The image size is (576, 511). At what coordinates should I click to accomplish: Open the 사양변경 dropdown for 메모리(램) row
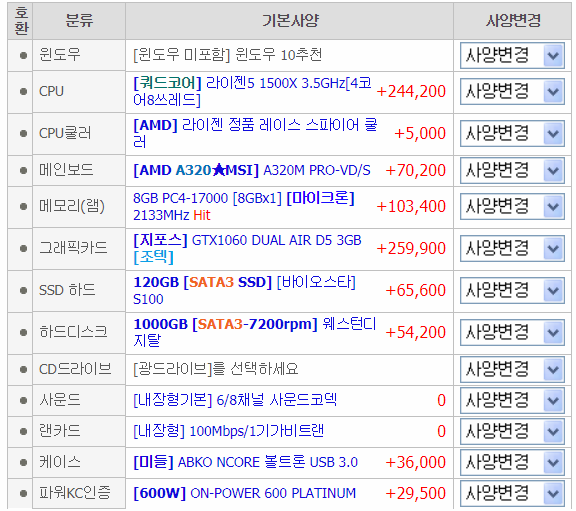coord(512,206)
